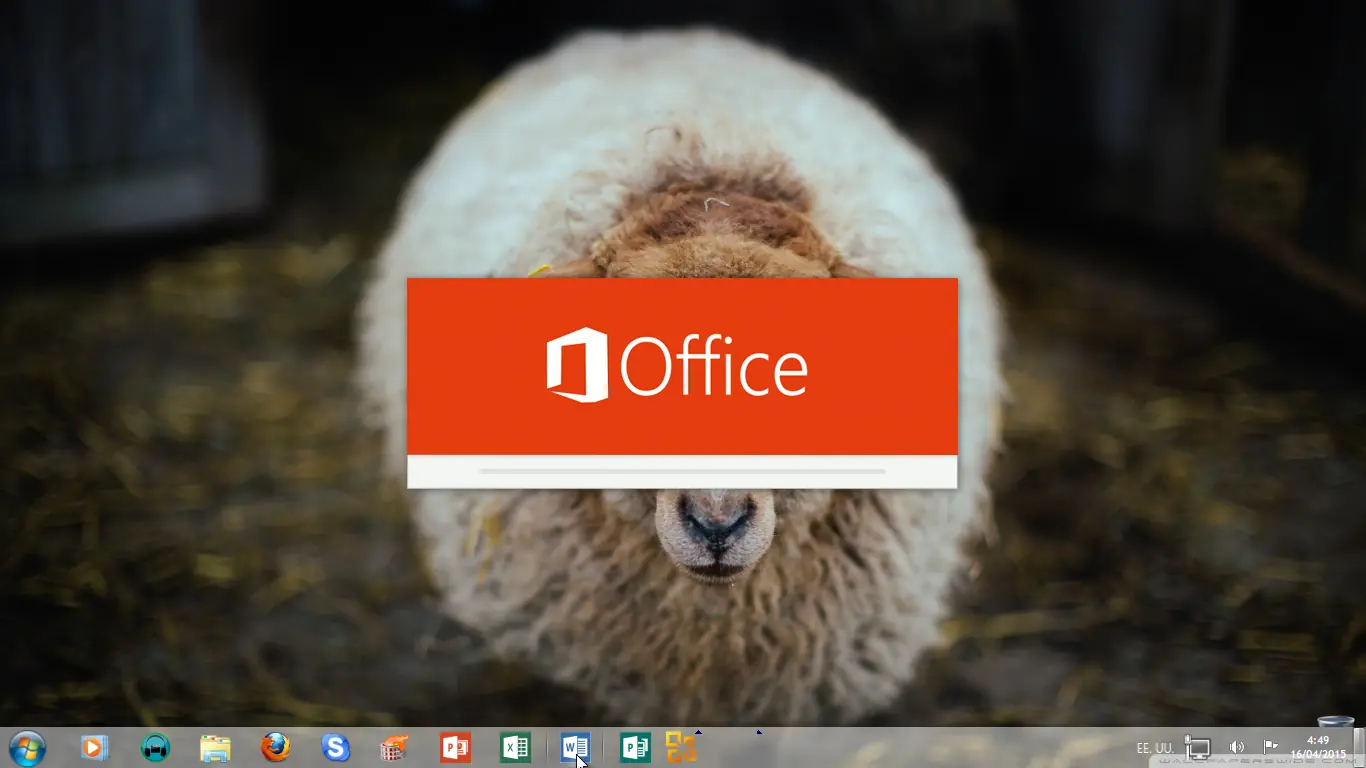Launch Firefox from the taskbar
Image resolution: width=1366 pixels, height=768 pixels.
pyautogui.click(x=275, y=747)
